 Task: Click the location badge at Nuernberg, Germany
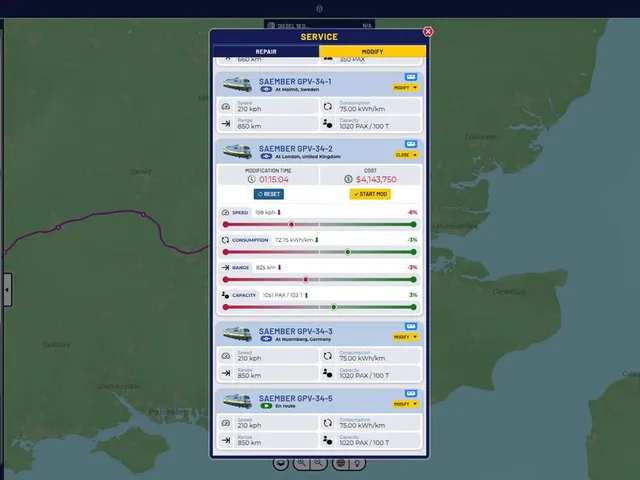coord(266,339)
